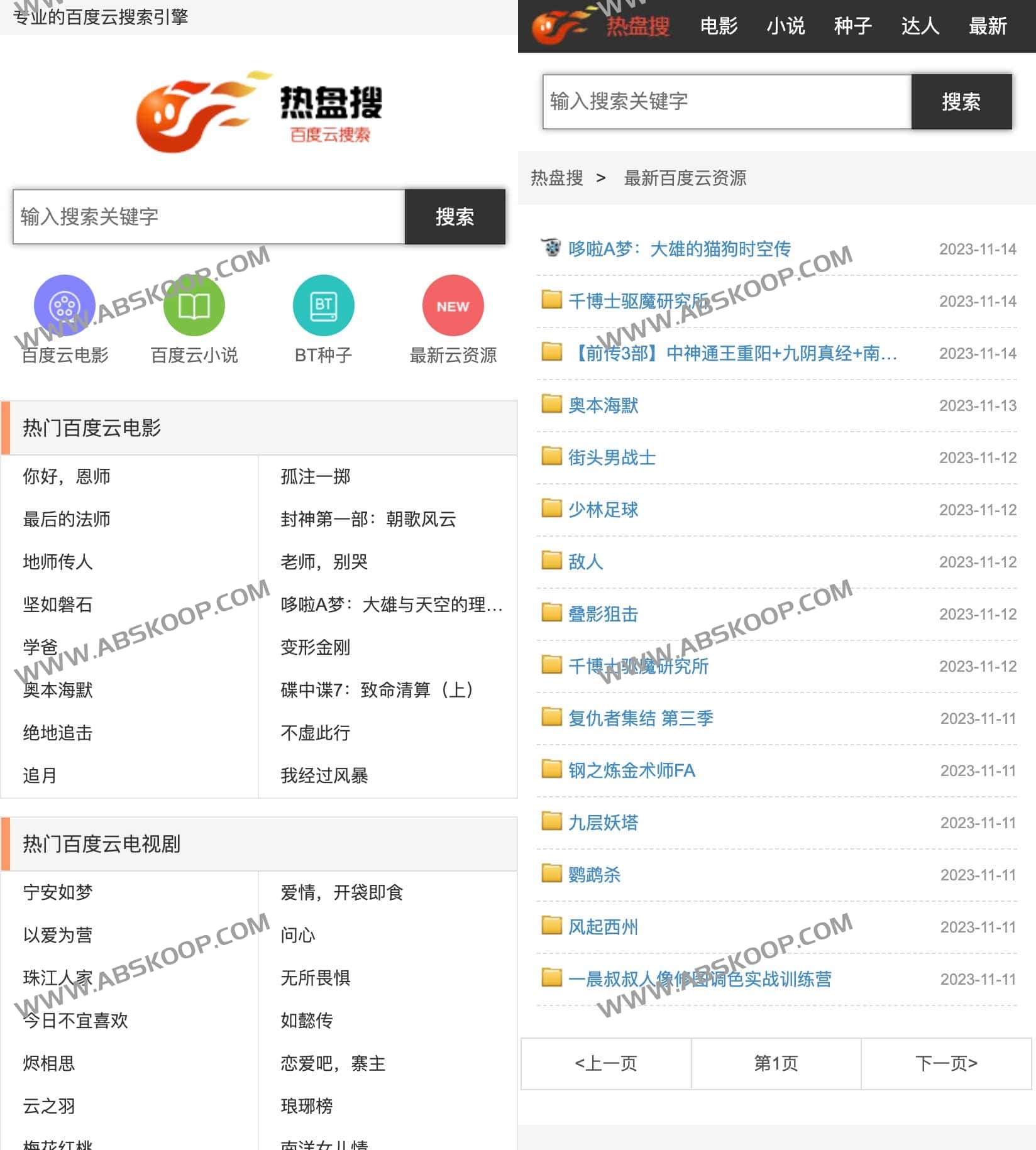Go to next page via 下一页

[945, 1064]
